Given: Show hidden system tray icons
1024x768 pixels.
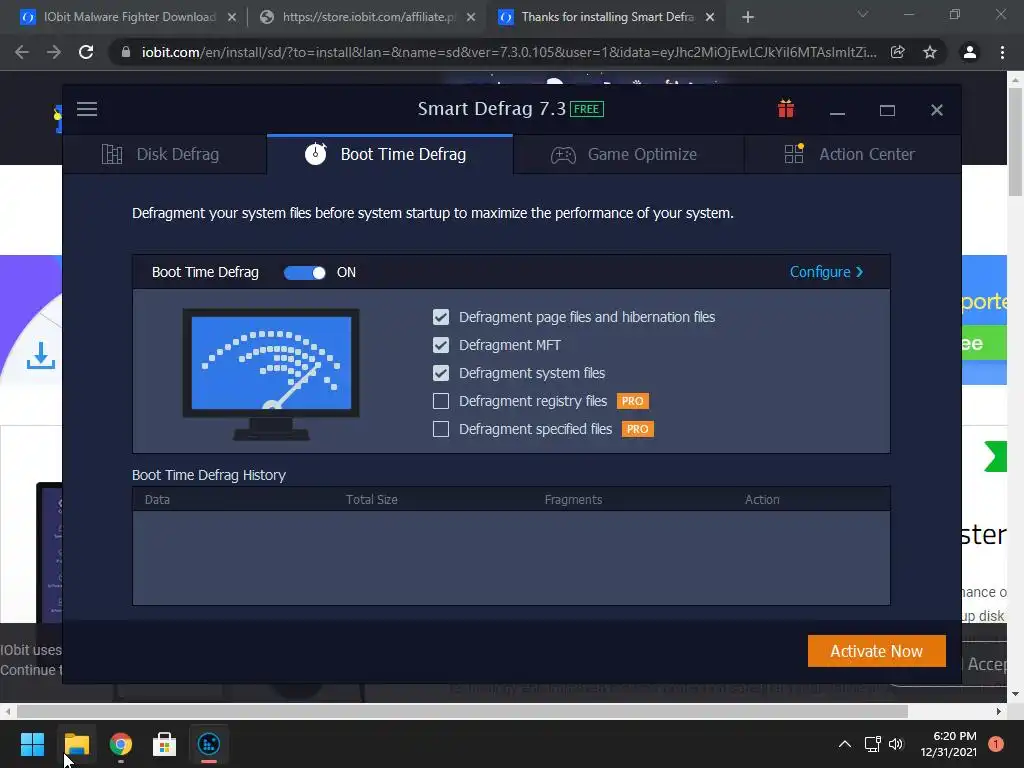Looking at the screenshot, I should click(844, 744).
